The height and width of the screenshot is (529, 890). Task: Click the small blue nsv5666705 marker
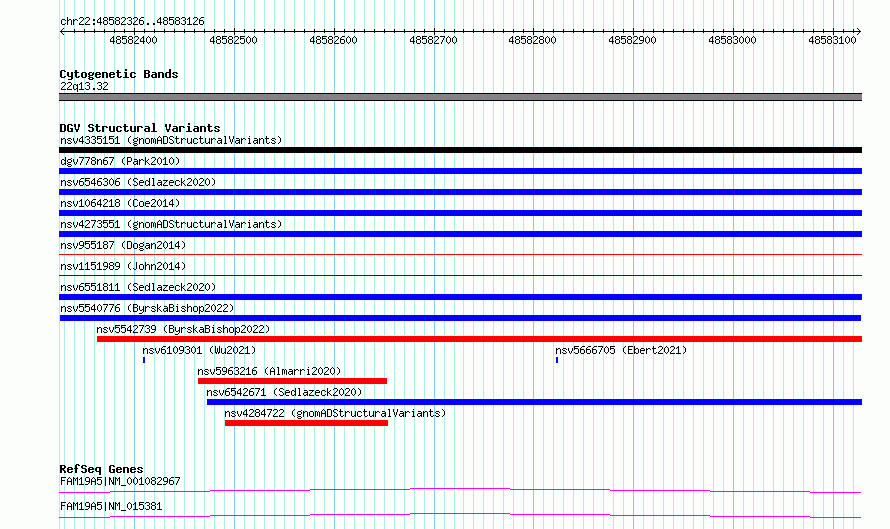(557, 360)
